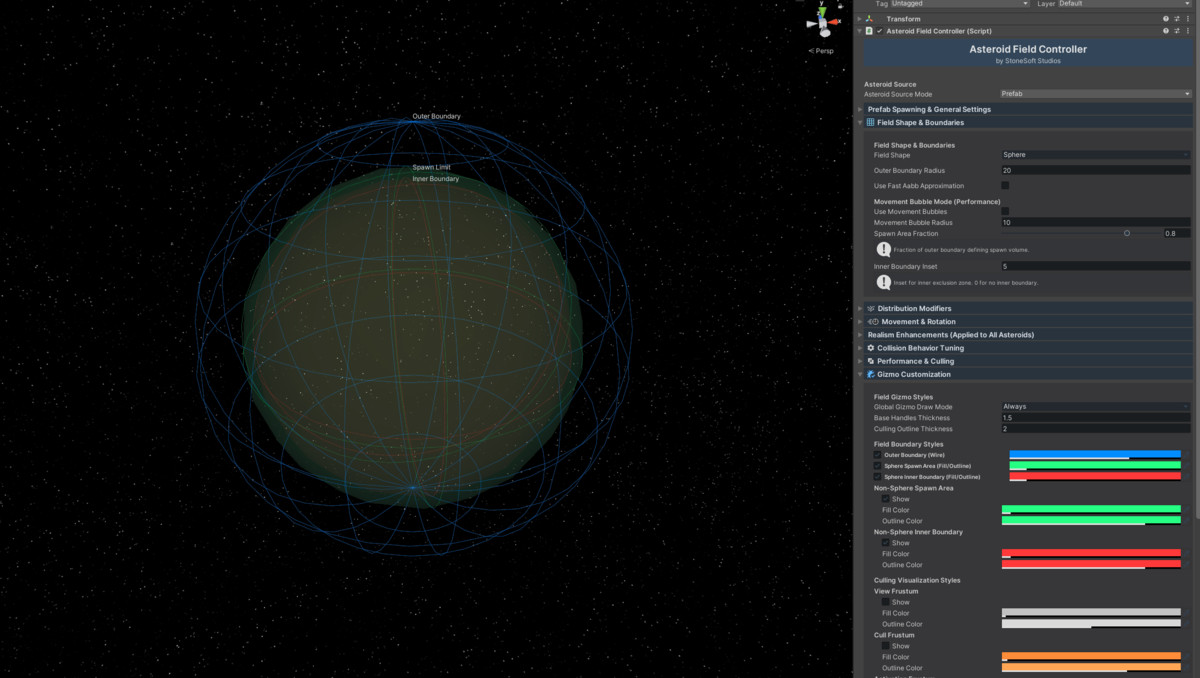This screenshot has height=678, width=1200.
Task: Click the Inner Boundary Inset field
Action: 1096,266
